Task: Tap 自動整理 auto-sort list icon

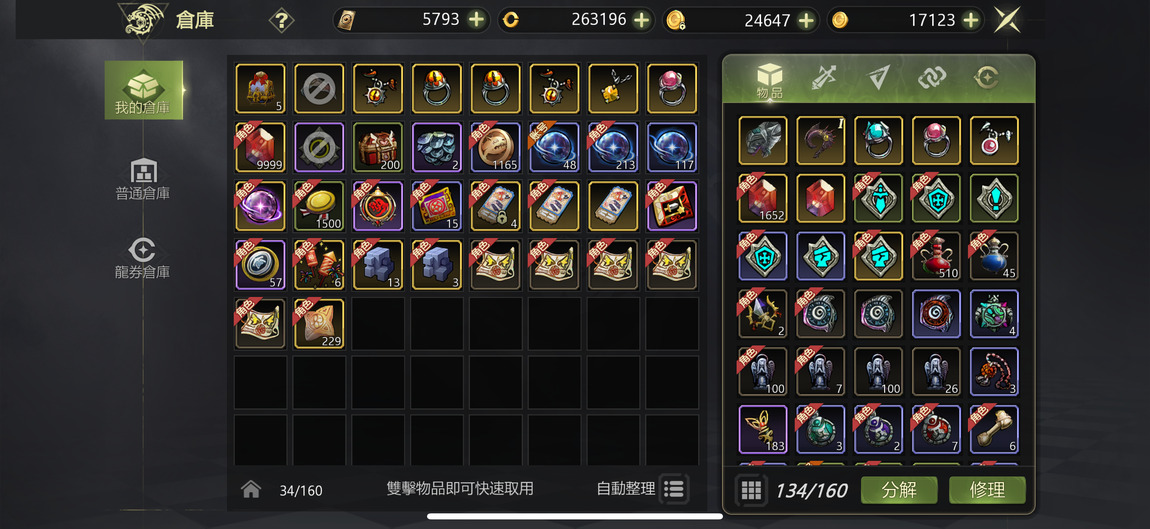Action: [674, 489]
